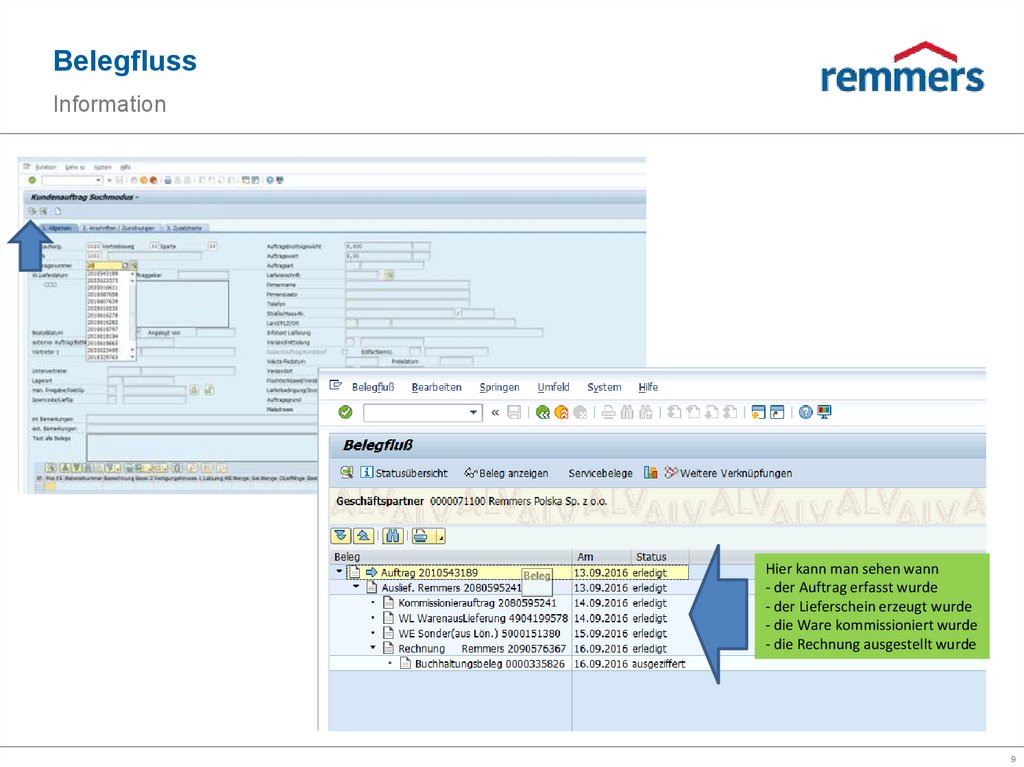The width and height of the screenshot is (1024, 767).
Task: Click the 'ausgeziffert' status text
Action: [x=658, y=664]
